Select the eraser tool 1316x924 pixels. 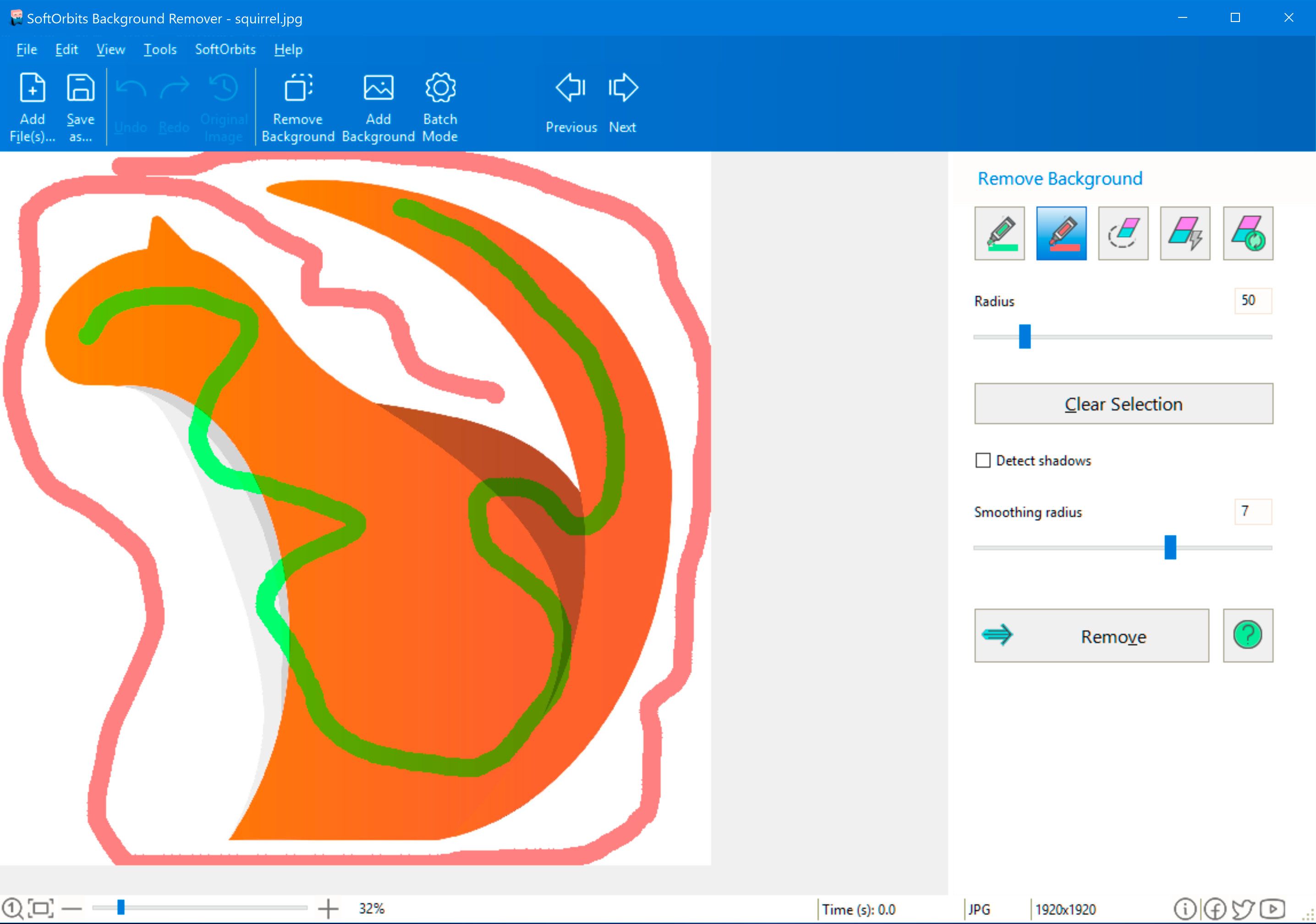click(x=1124, y=232)
